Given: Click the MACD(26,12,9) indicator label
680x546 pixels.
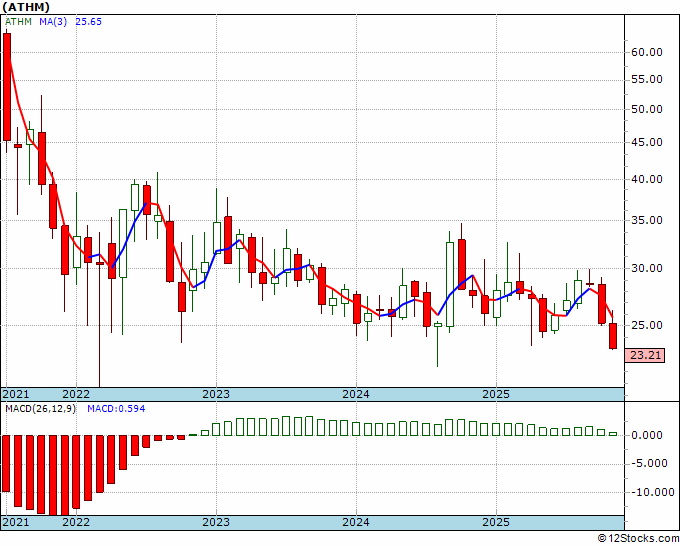Looking at the screenshot, I should [x=40, y=409].
